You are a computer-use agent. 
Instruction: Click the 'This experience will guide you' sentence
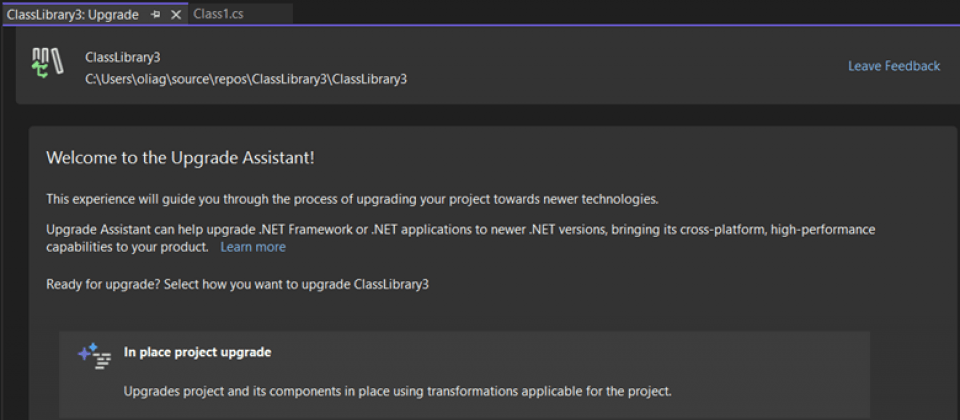[x=352, y=199]
